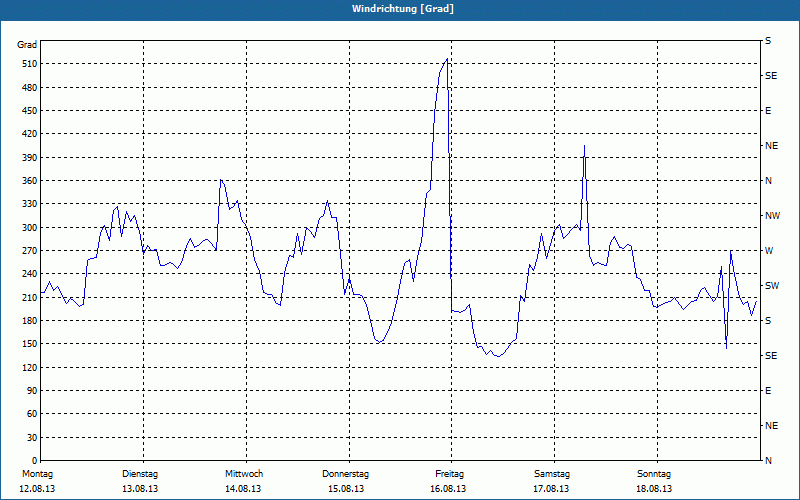
Task: Select the E compass label level with 450
Action: 768,111
